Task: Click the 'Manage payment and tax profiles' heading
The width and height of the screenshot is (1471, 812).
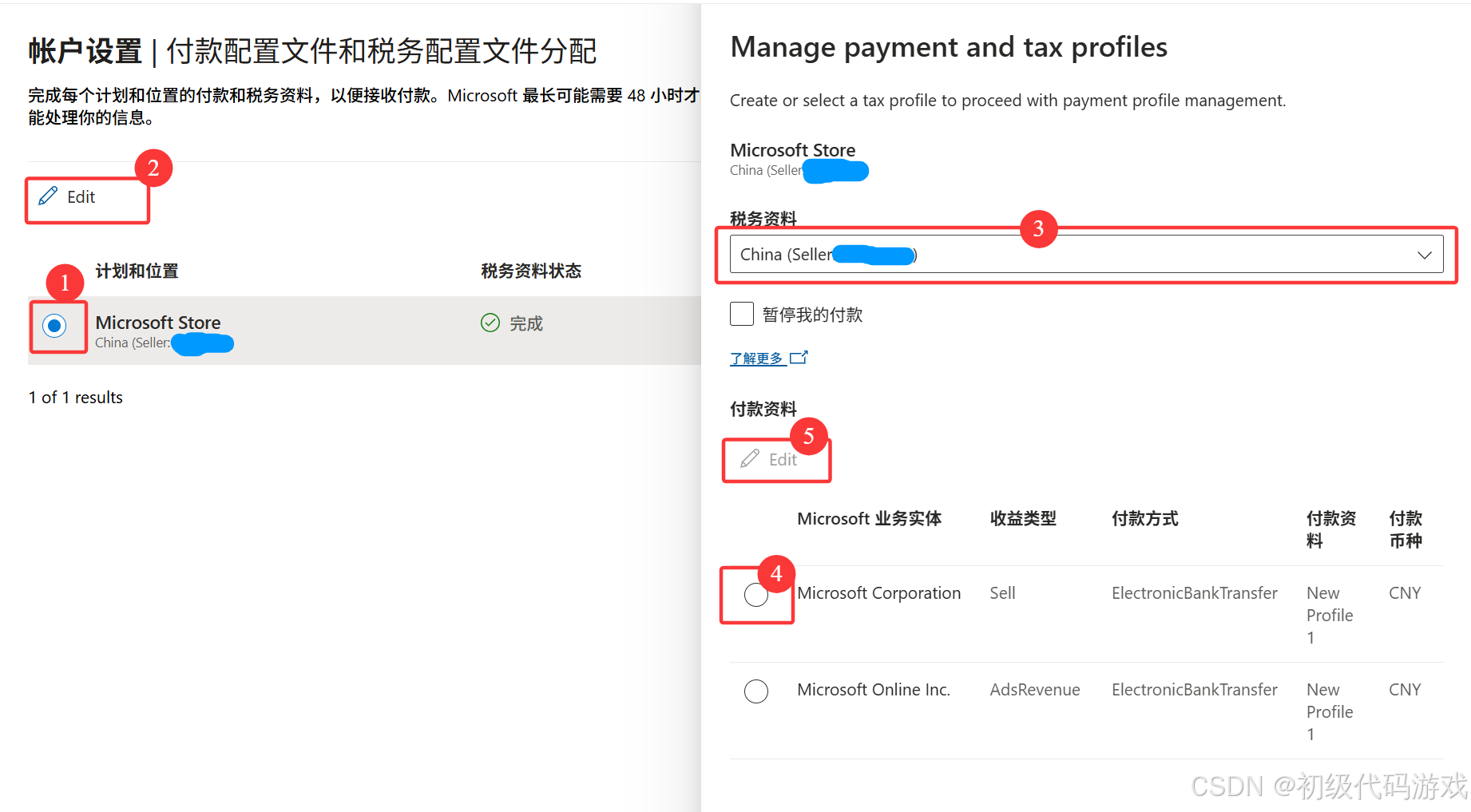Action: point(949,47)
